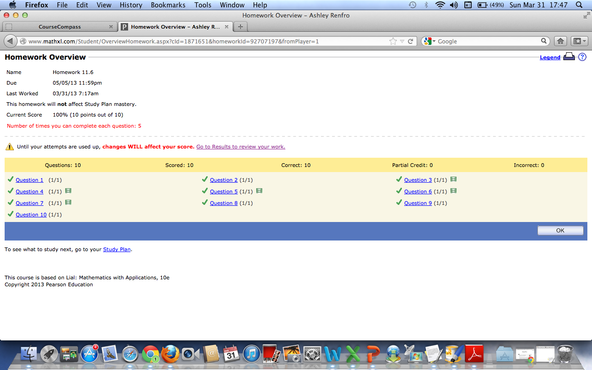
Task: Open Question 3 link
Action: click(x=418, y=180)
